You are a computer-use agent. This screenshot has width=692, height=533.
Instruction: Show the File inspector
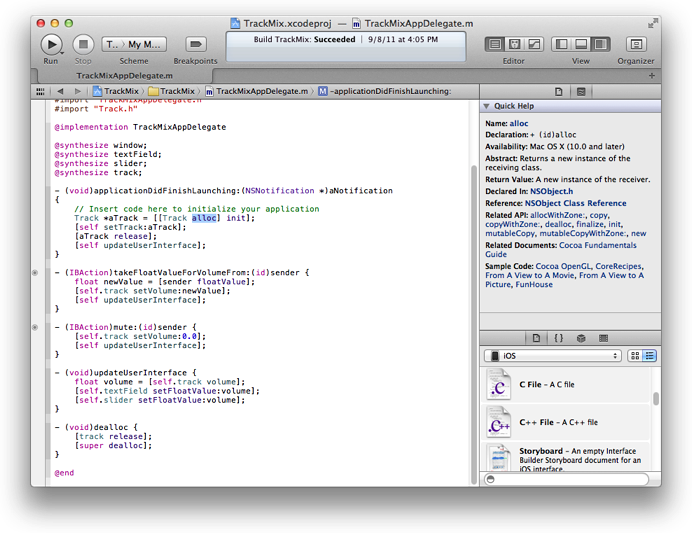pos(559,92)
